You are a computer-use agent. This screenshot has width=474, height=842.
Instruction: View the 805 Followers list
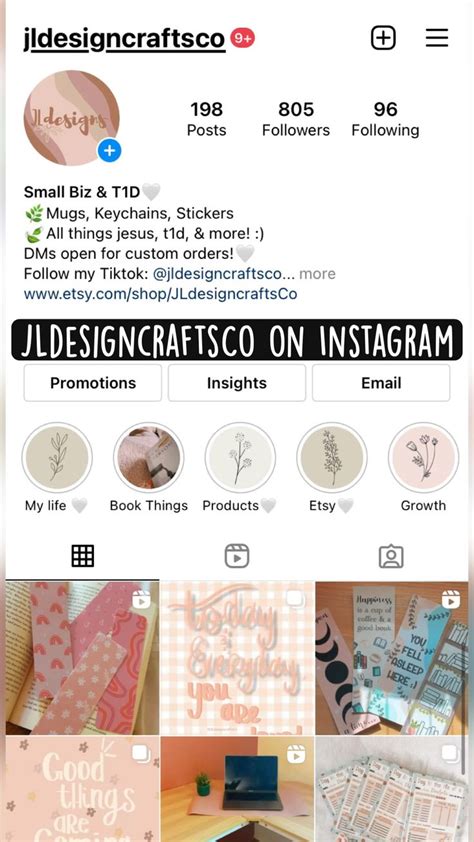coord(296,119)
